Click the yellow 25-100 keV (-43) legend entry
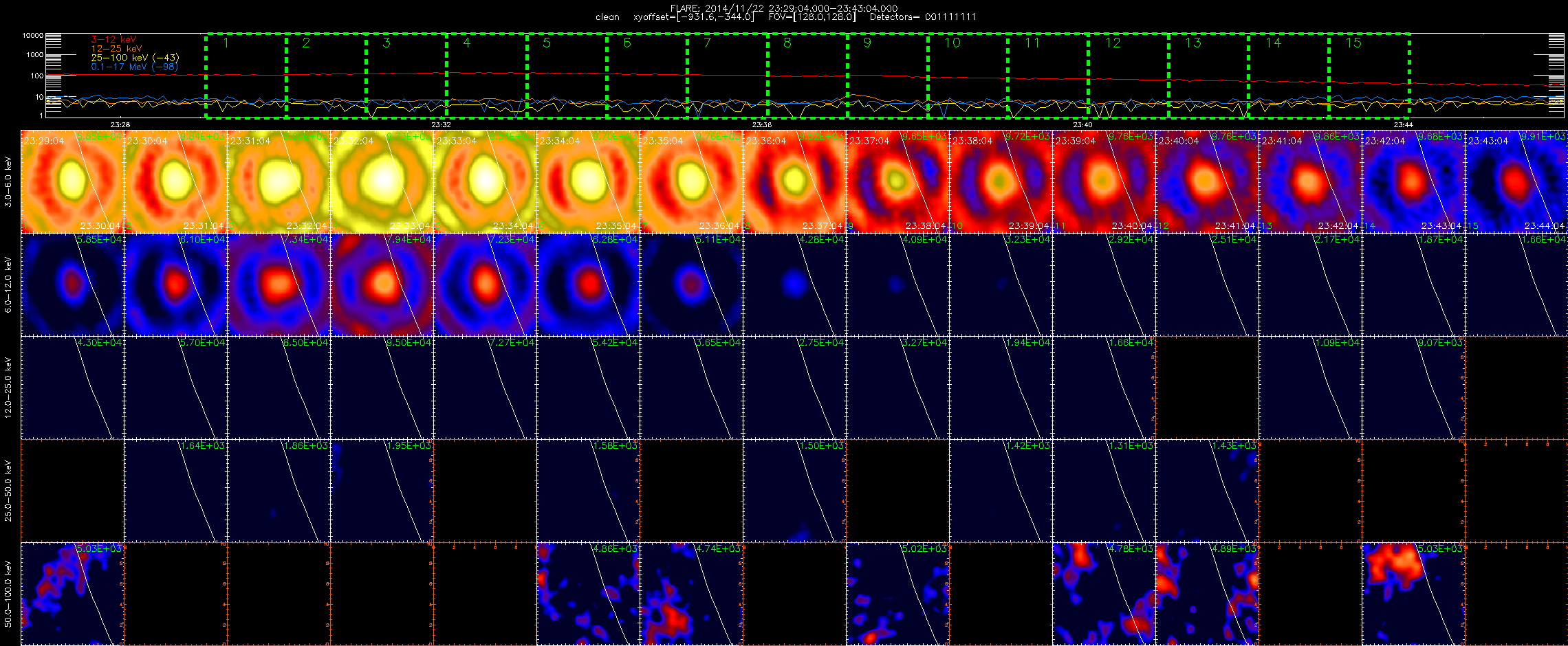This screenshot has width=1568, height=646. click(135, 58)
